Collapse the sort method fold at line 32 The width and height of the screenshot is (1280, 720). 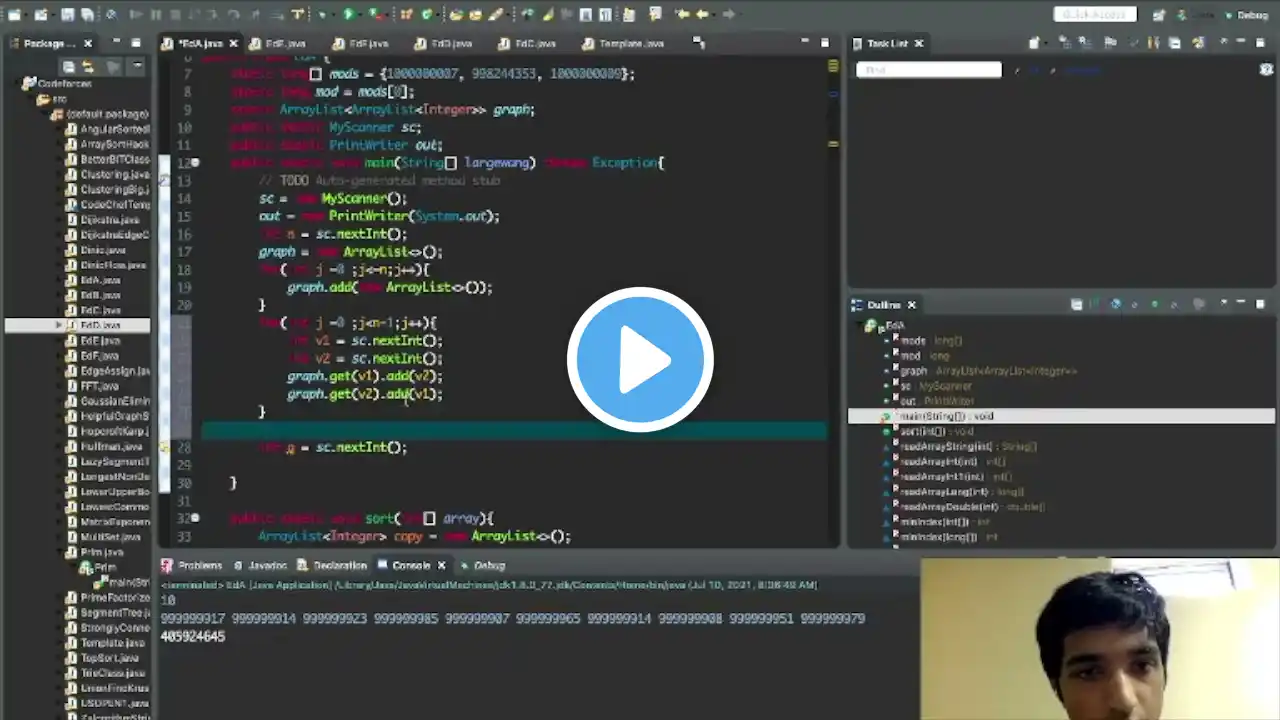(195, 518)
